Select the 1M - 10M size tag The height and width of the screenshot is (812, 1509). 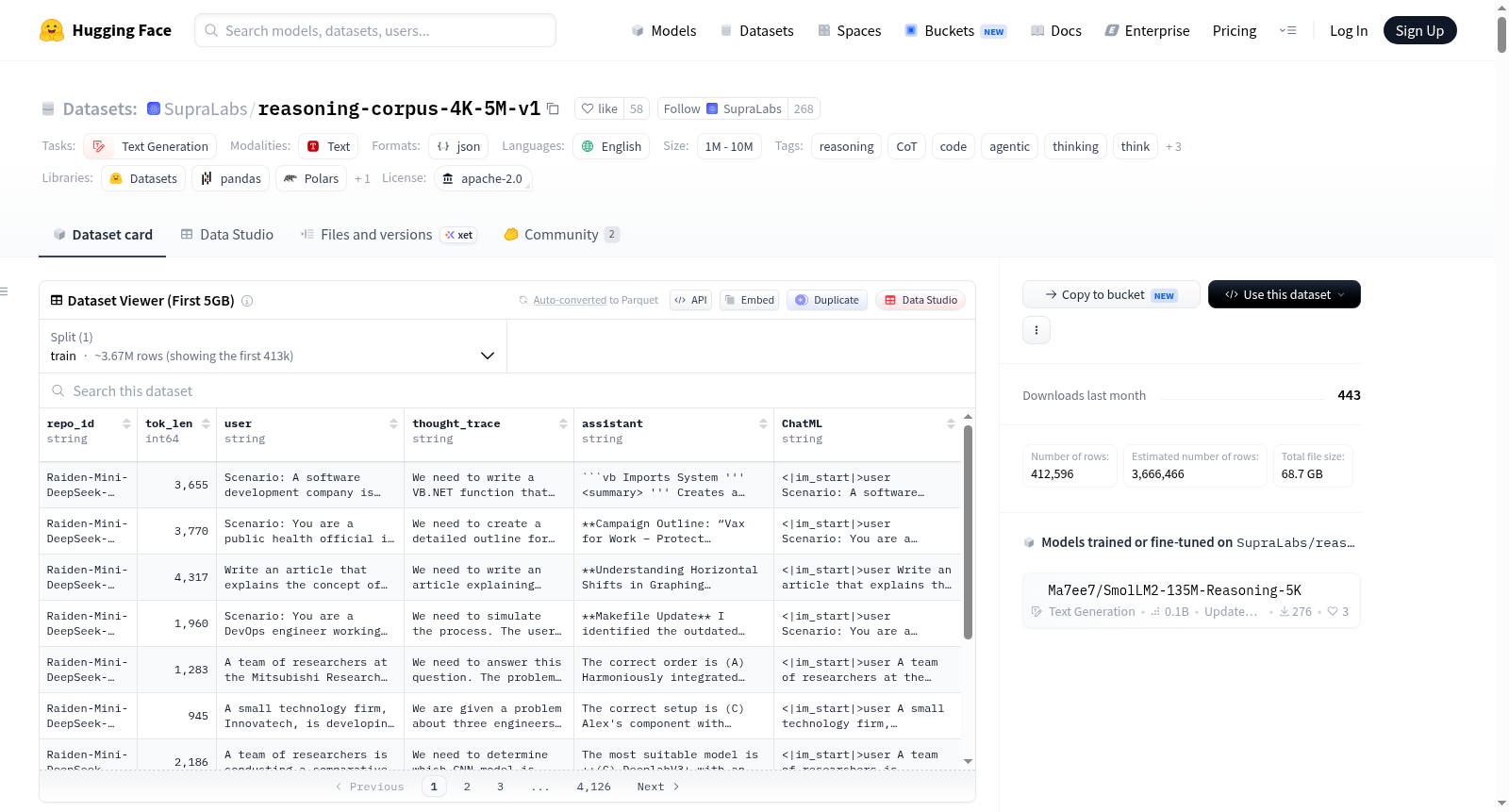tap(728, 146)
